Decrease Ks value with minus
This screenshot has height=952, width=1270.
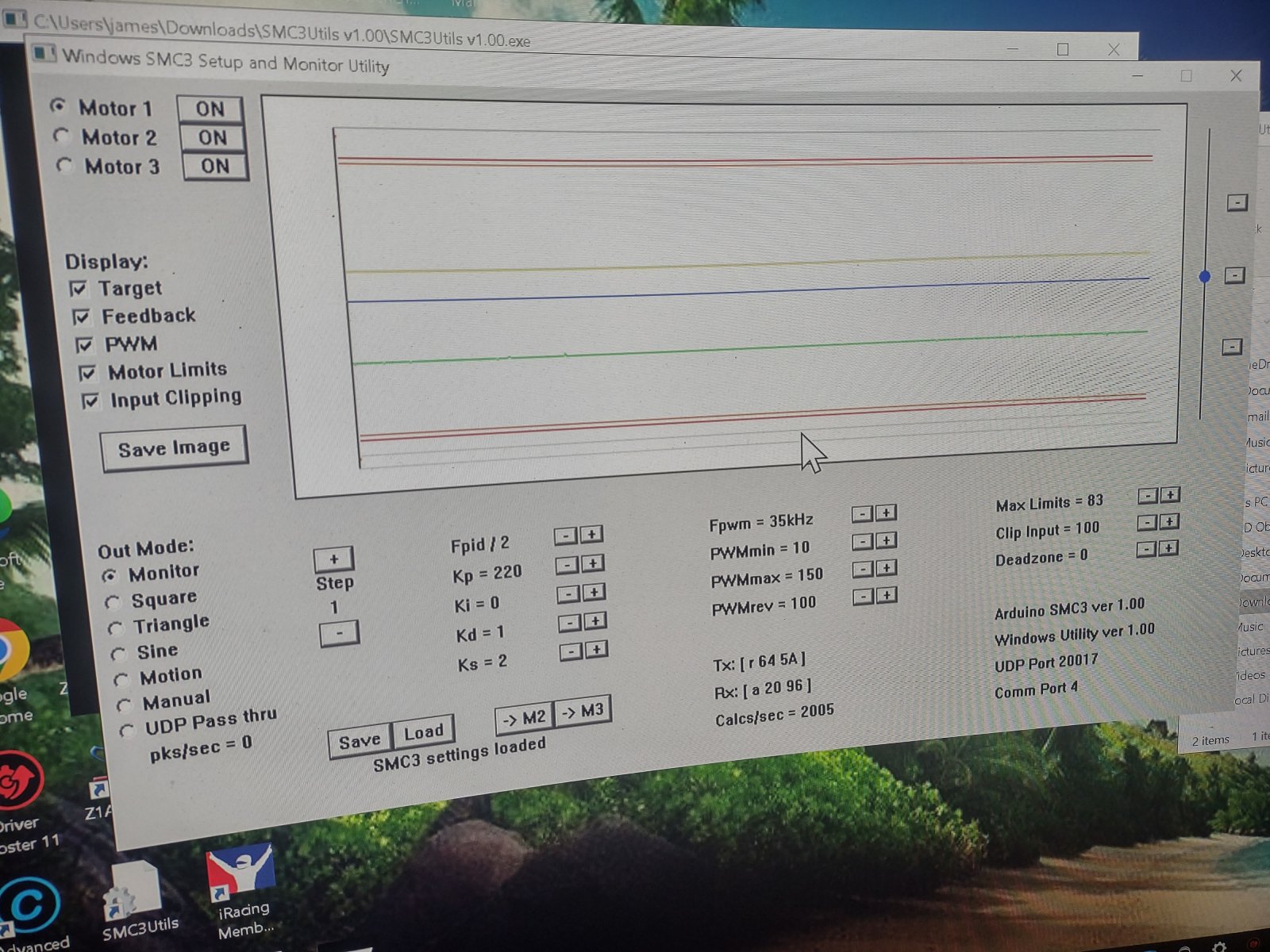[571, 652]
